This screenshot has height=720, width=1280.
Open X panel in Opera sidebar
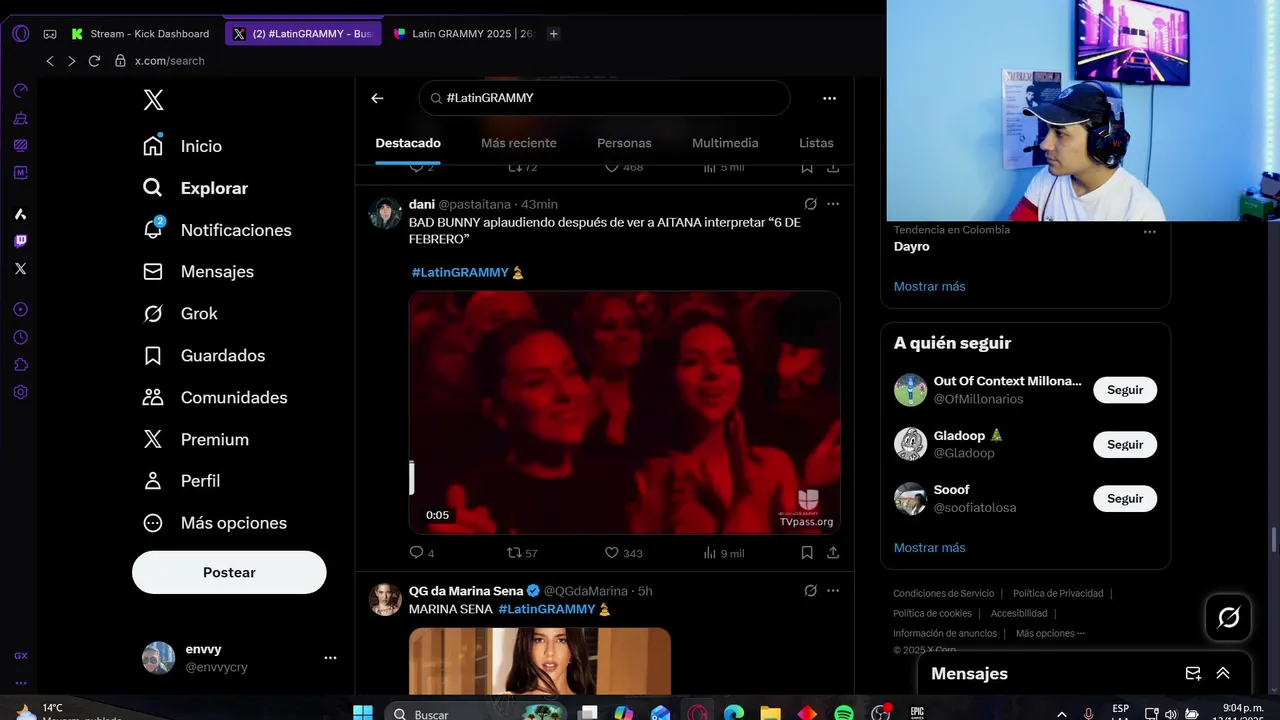point(20,269)
